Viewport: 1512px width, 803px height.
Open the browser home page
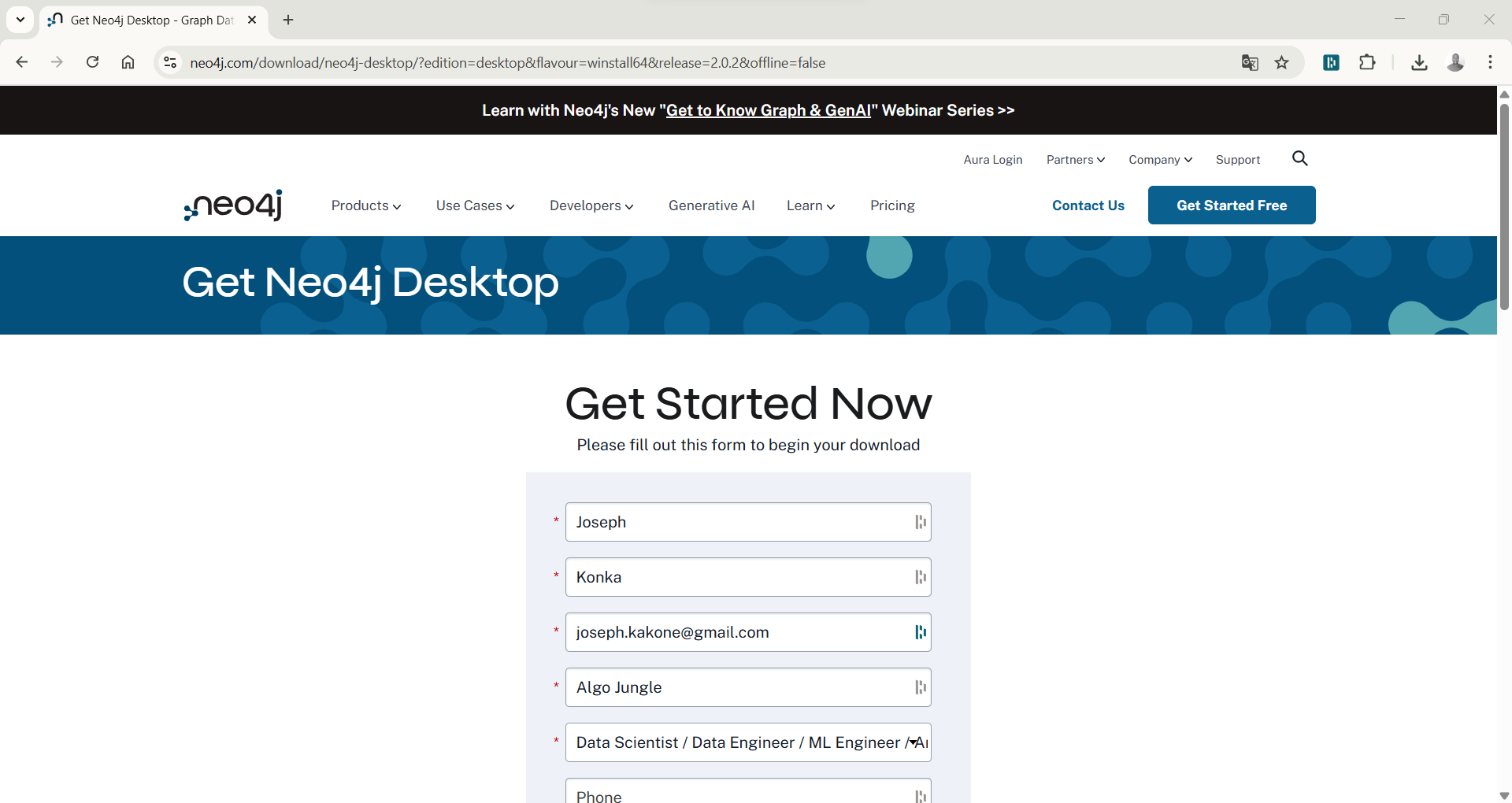(128, 62)
